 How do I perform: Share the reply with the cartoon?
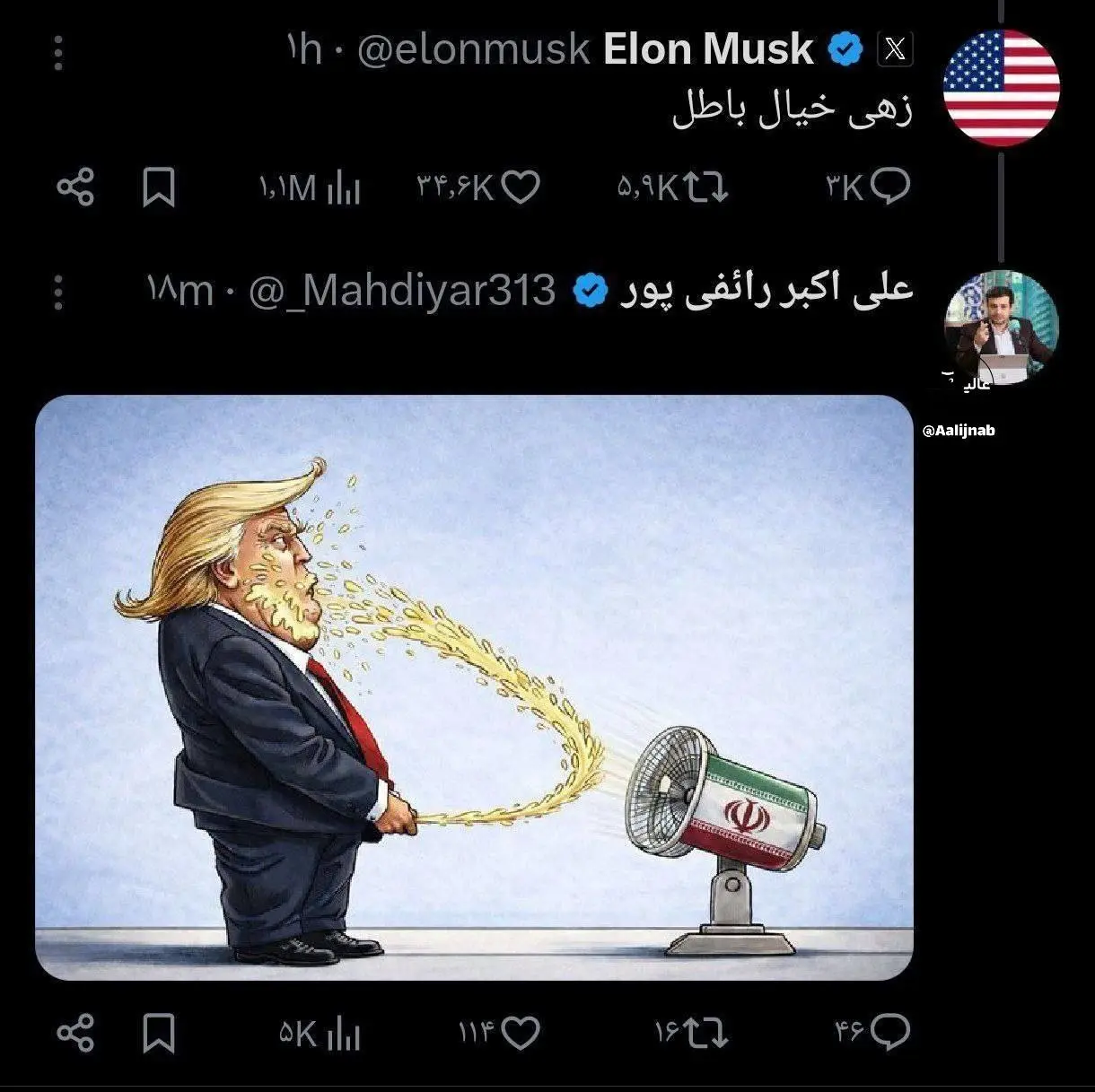point(75,1032)
